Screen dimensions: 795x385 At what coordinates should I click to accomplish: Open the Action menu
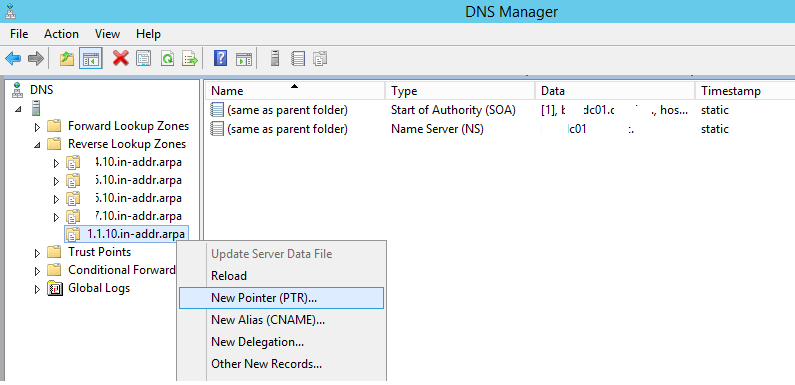click(x=61, y=34)
